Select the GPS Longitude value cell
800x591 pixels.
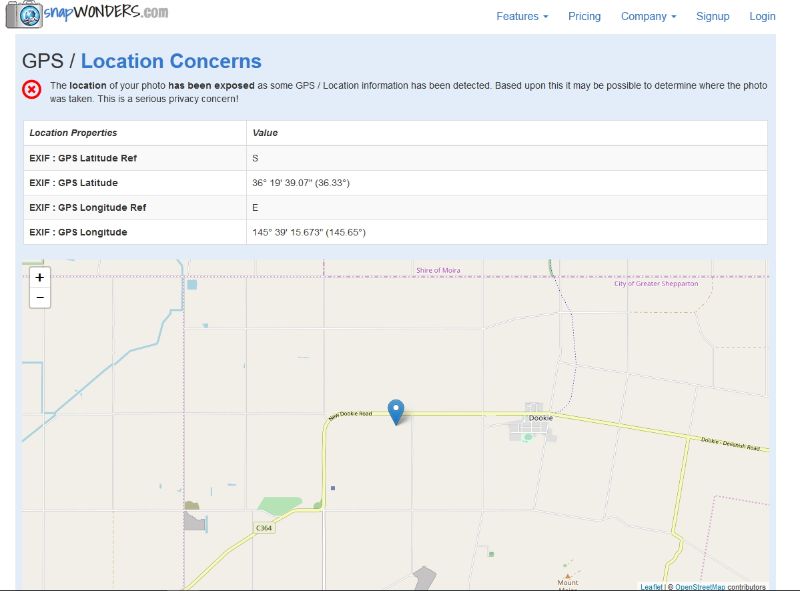[507, 232]
